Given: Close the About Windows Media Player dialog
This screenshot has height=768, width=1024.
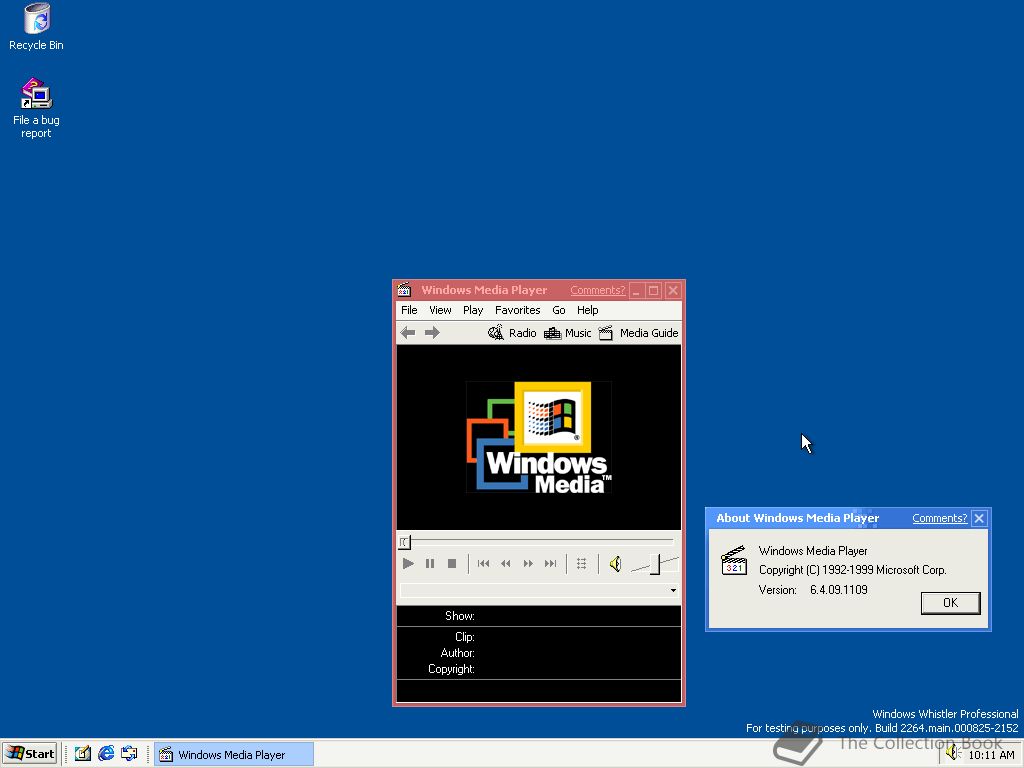Looking at the screenshot, I should pyautogui.click(x=979, y=519).
